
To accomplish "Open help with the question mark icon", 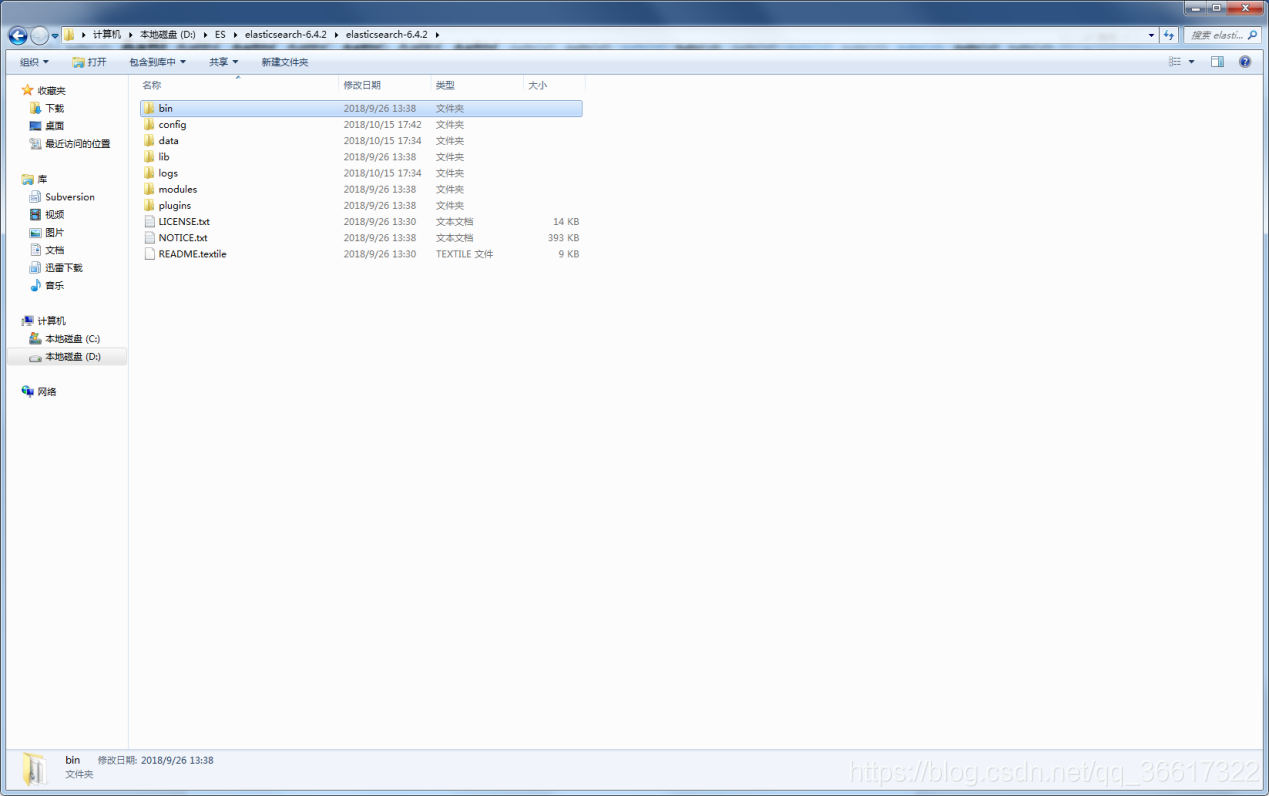I will click(1245, 62).
